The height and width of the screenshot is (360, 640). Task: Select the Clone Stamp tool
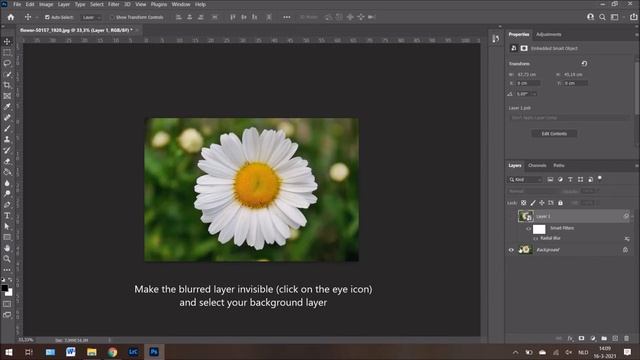[x=7, y=139]
